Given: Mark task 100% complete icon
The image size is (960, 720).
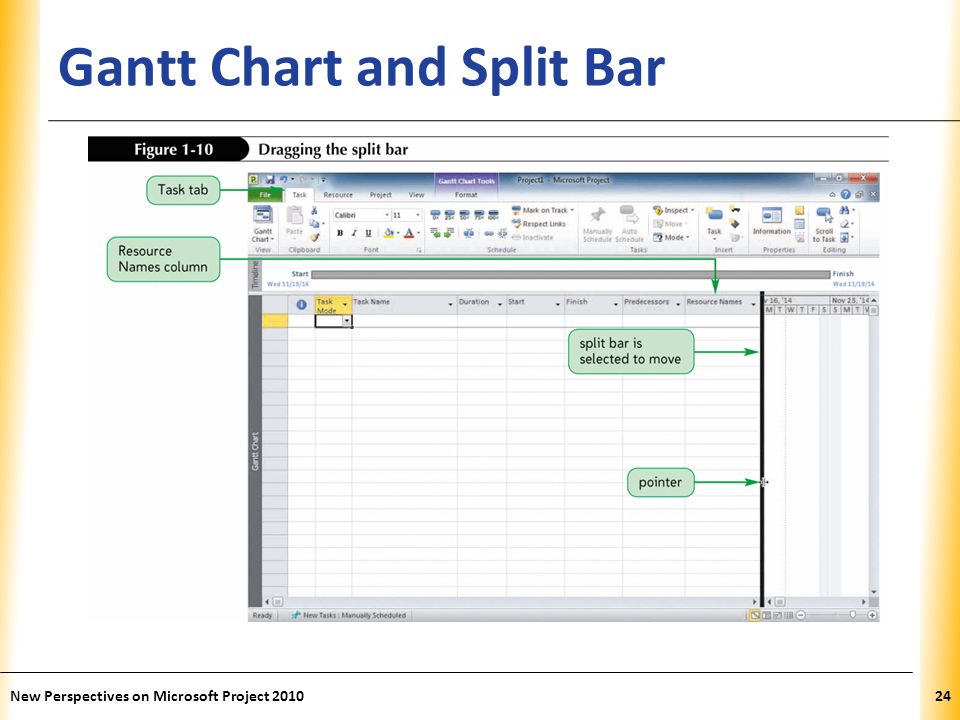Looking at the screenshot, I should [493, 215].
